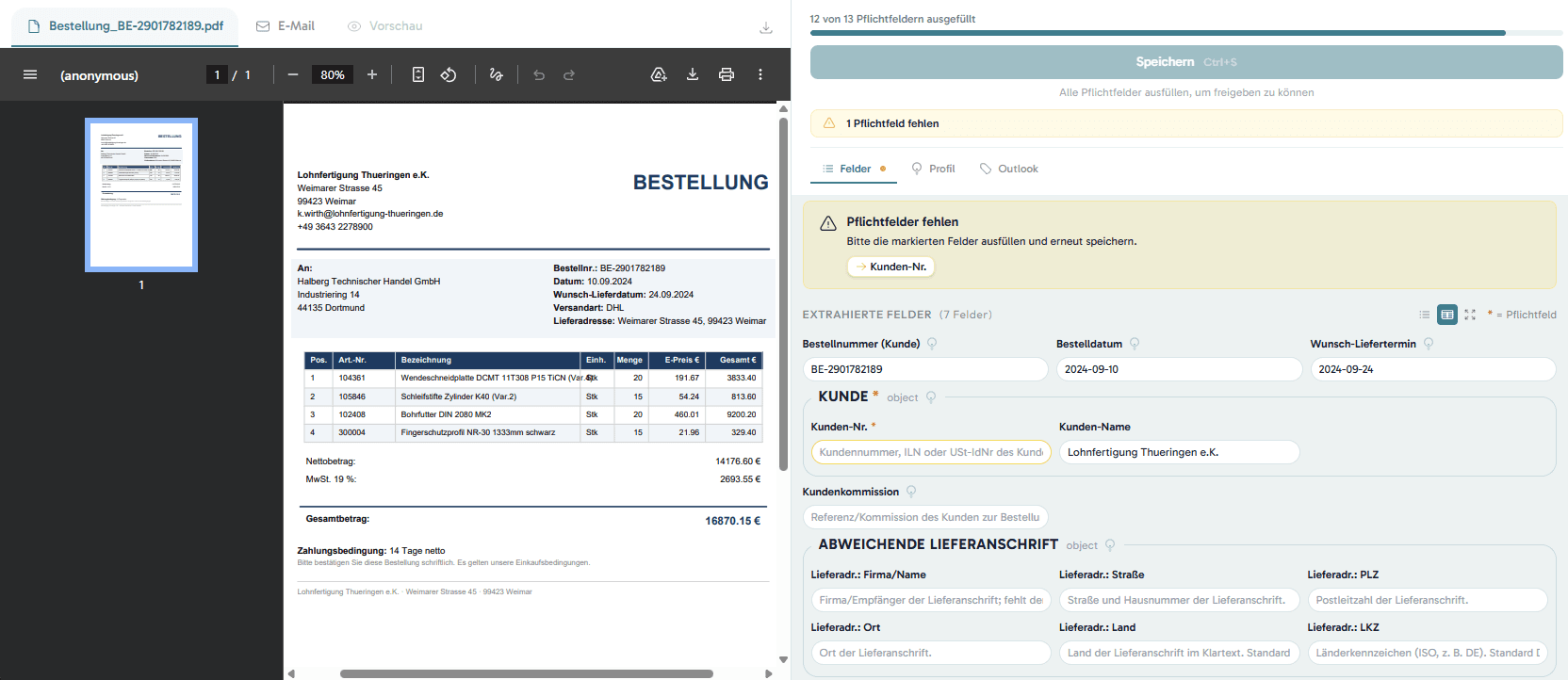Click the download icon beside Vorschau tab
Image resolution: width=1568 pixels, height=680 pixels.
[766, 27]
